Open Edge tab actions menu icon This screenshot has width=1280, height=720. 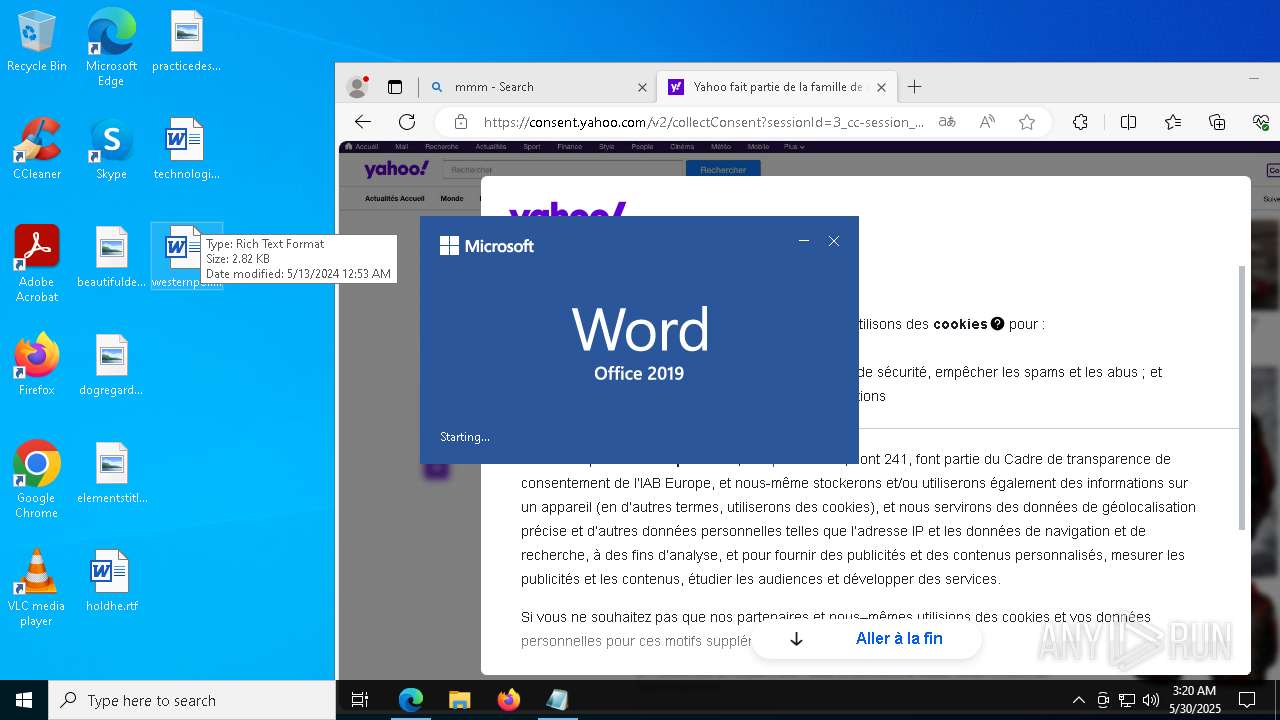[x=395, y=87]
